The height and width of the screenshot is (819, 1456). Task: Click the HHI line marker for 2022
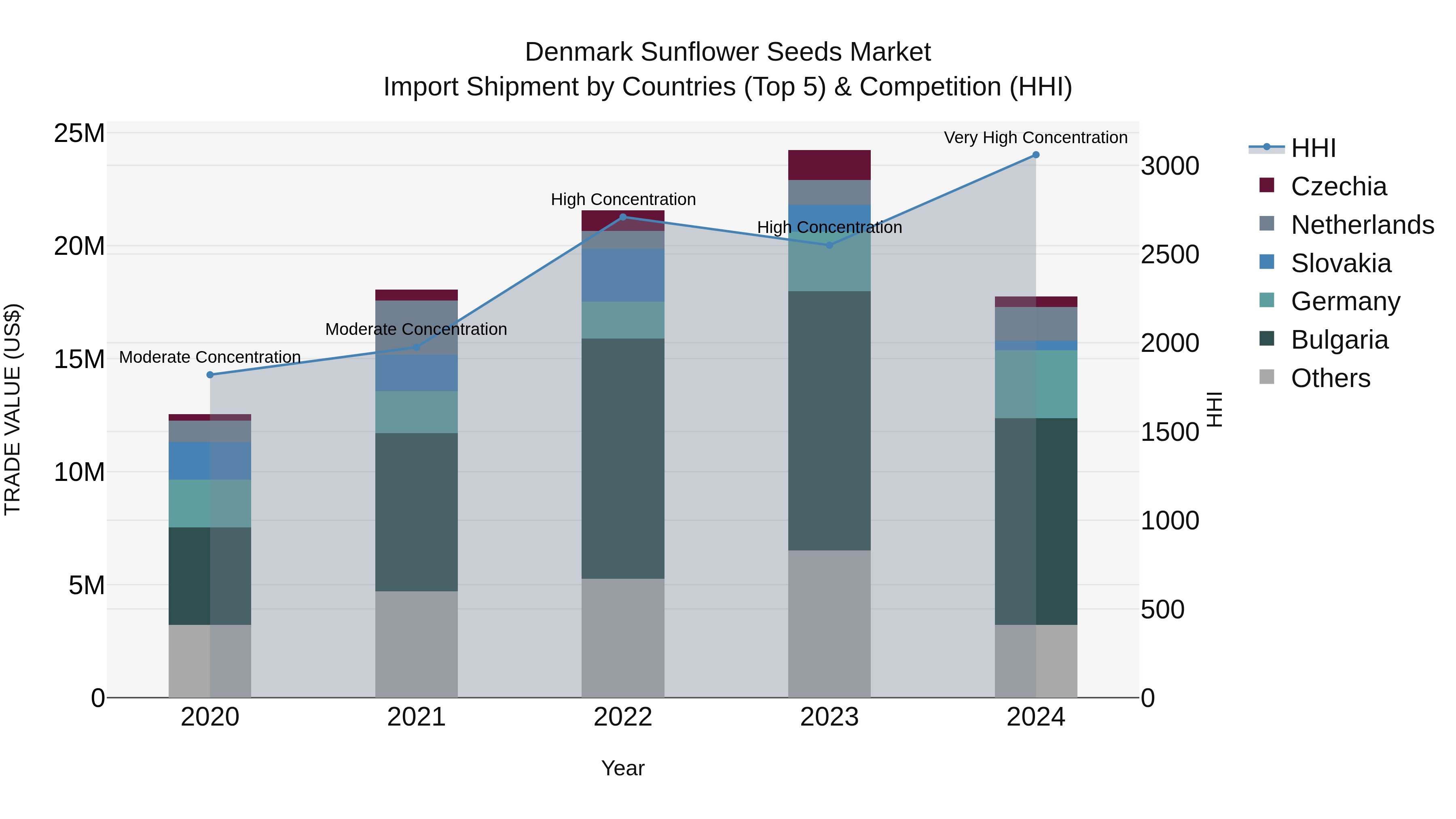coord(623,216)
